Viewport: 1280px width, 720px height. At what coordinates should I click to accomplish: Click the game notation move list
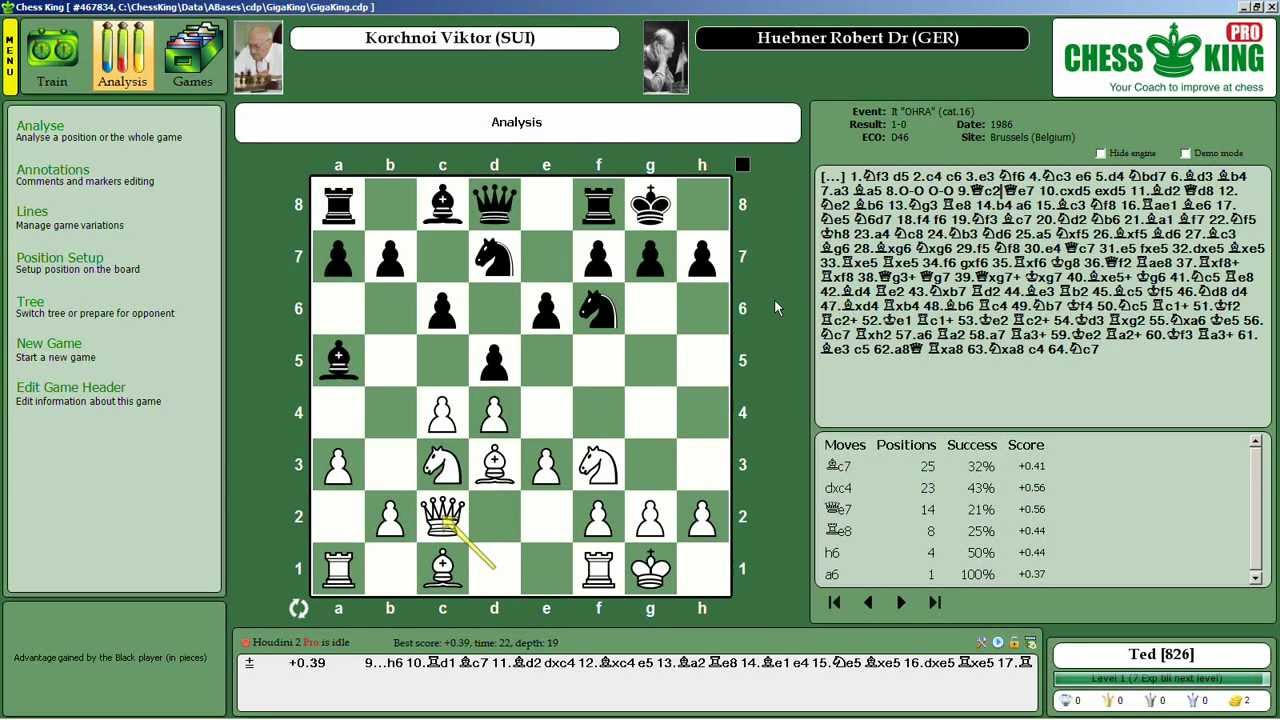pos(1043,297)
